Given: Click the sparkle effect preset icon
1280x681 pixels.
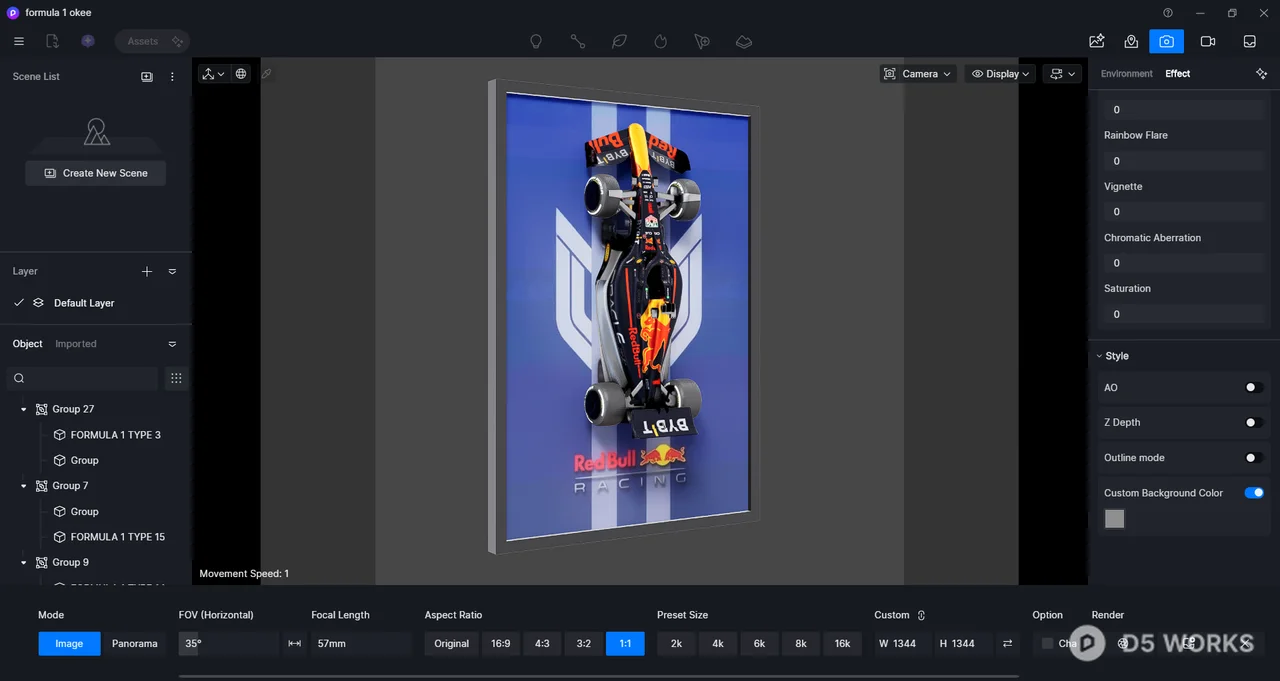Looking at the screenshot, I should 1261,74.
